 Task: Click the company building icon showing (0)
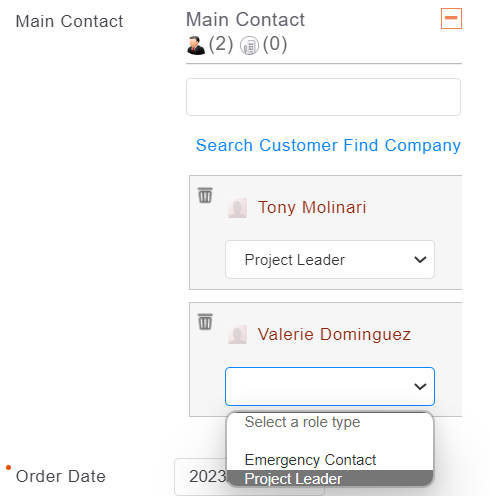click(249, 46)
